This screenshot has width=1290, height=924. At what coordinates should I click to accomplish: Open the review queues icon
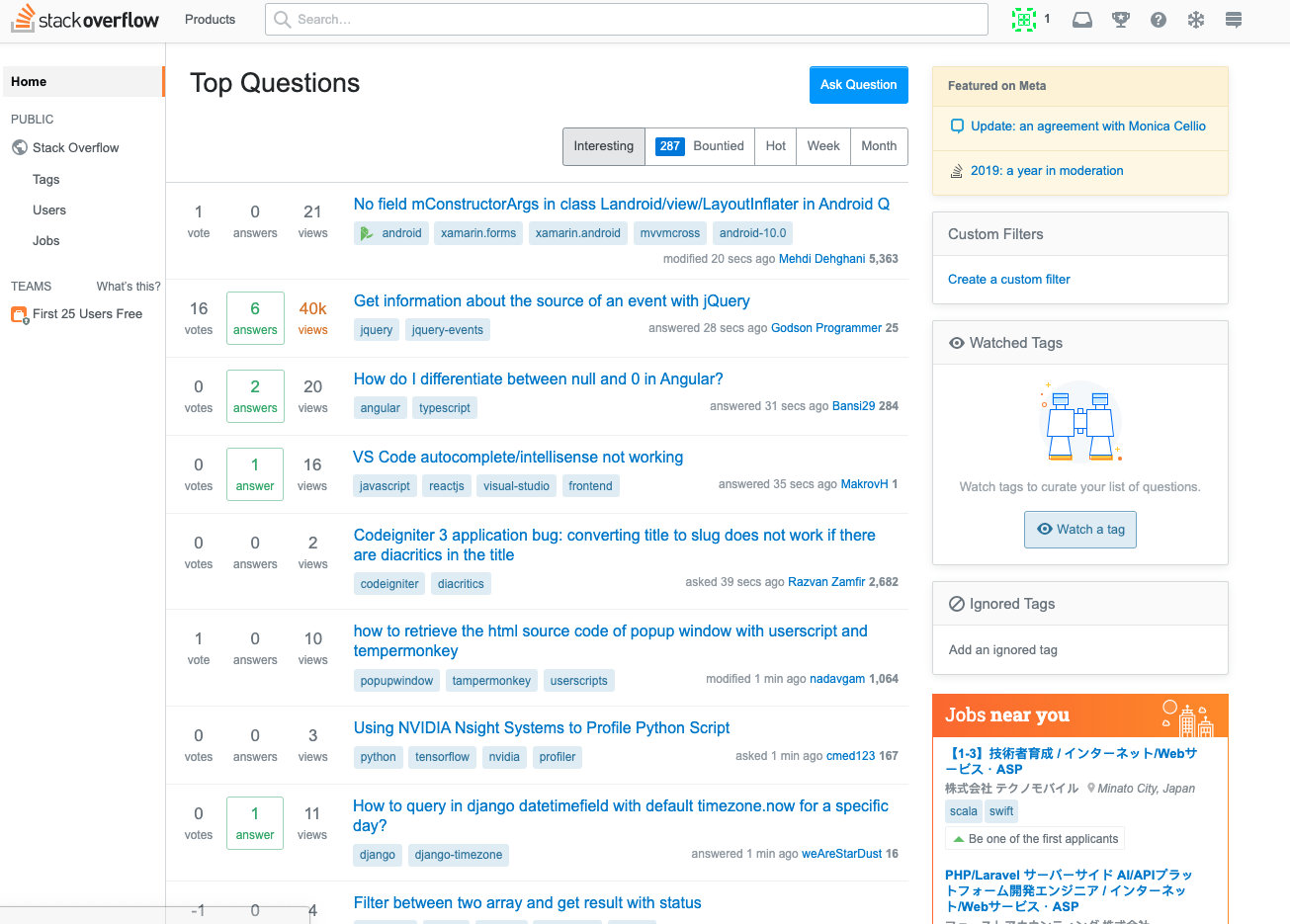(x=1196, y=20)
